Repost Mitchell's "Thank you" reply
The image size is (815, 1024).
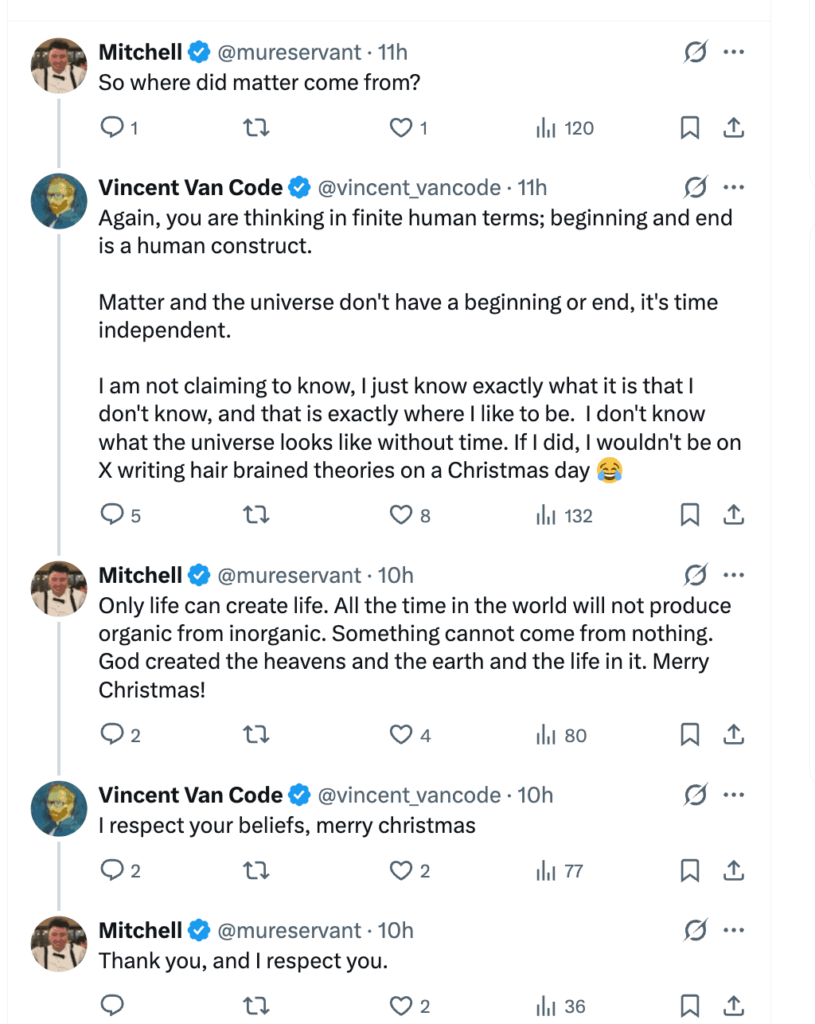tap(257, 1006)
